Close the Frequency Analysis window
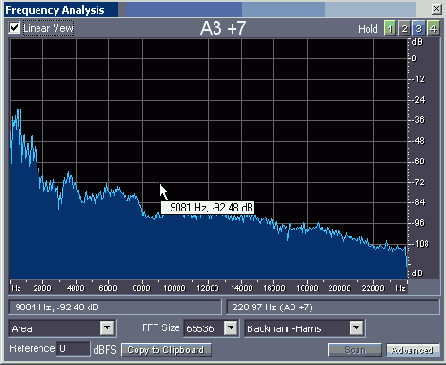The image size is (446, 365). [x=436, y=9]
